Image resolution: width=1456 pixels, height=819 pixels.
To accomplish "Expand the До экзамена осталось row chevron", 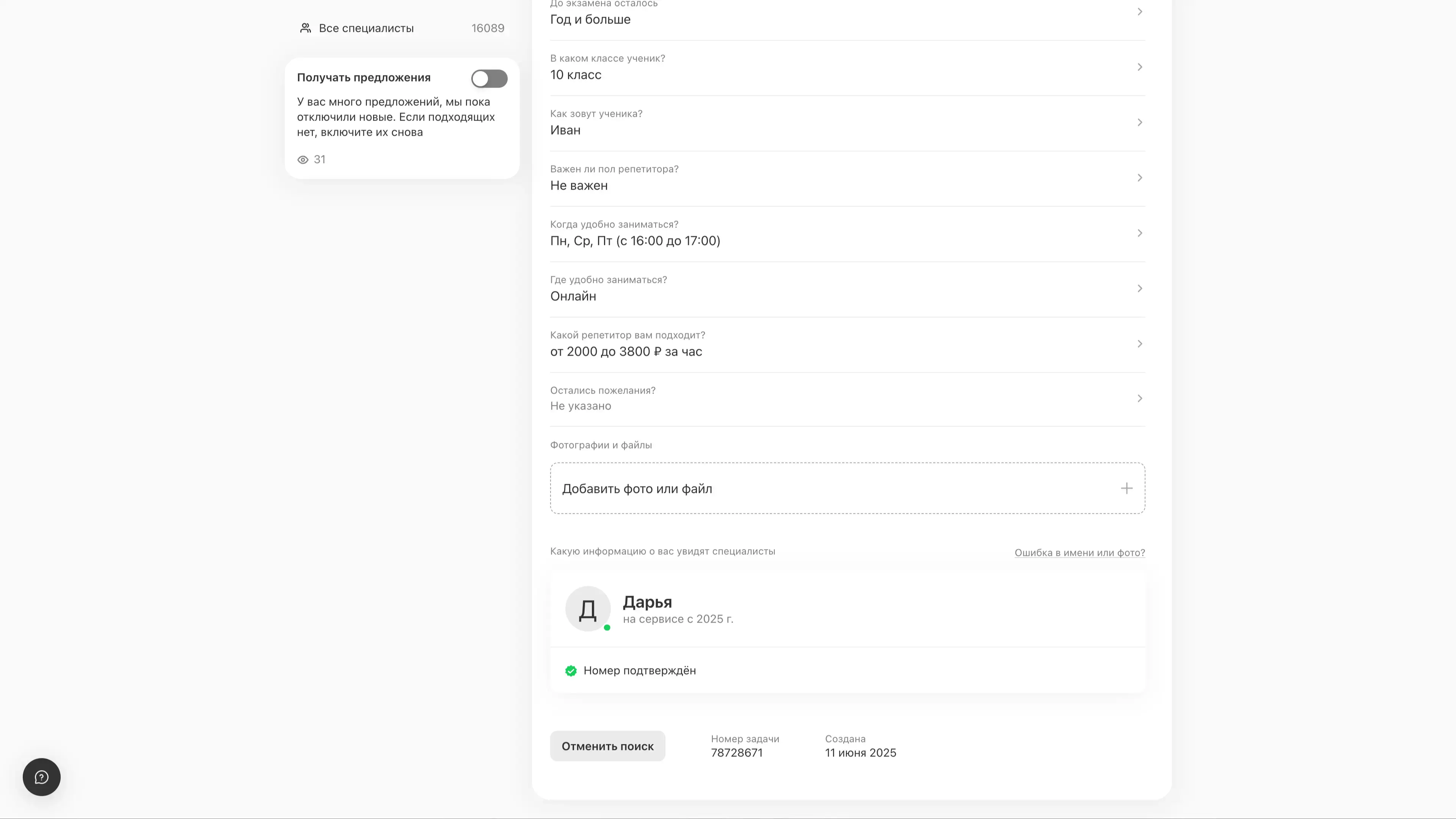I will (x=1139, y=12).
